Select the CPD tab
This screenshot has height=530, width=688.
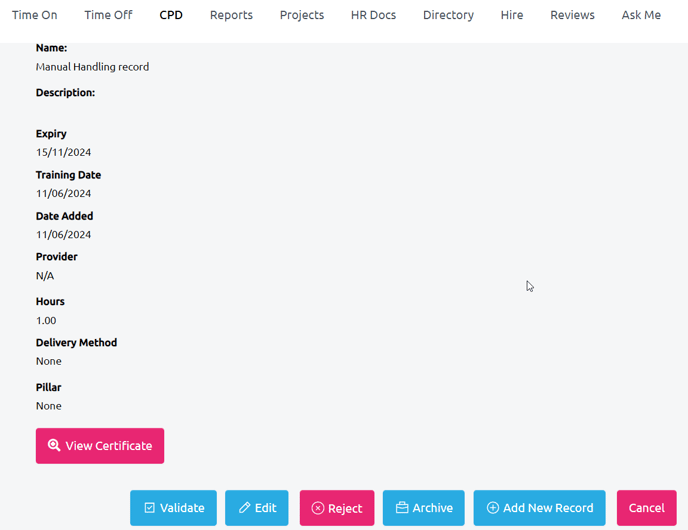(171, 15)
